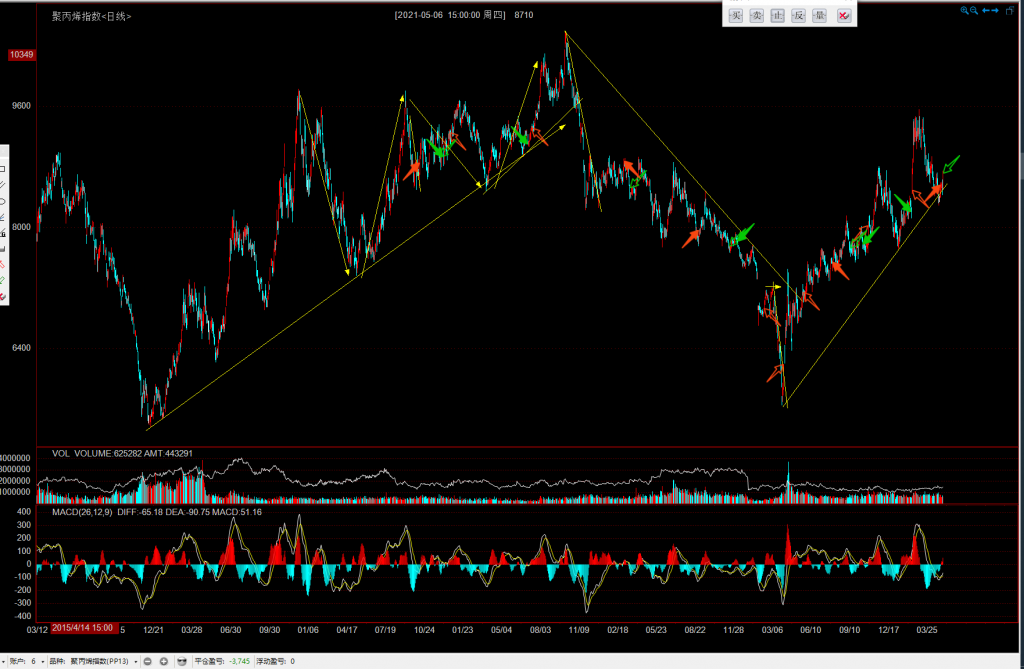Image resolution: width=1024 pixels, height=669 pixels.
Task: Click the gray minus circle button in status bar
Action: 148,661
